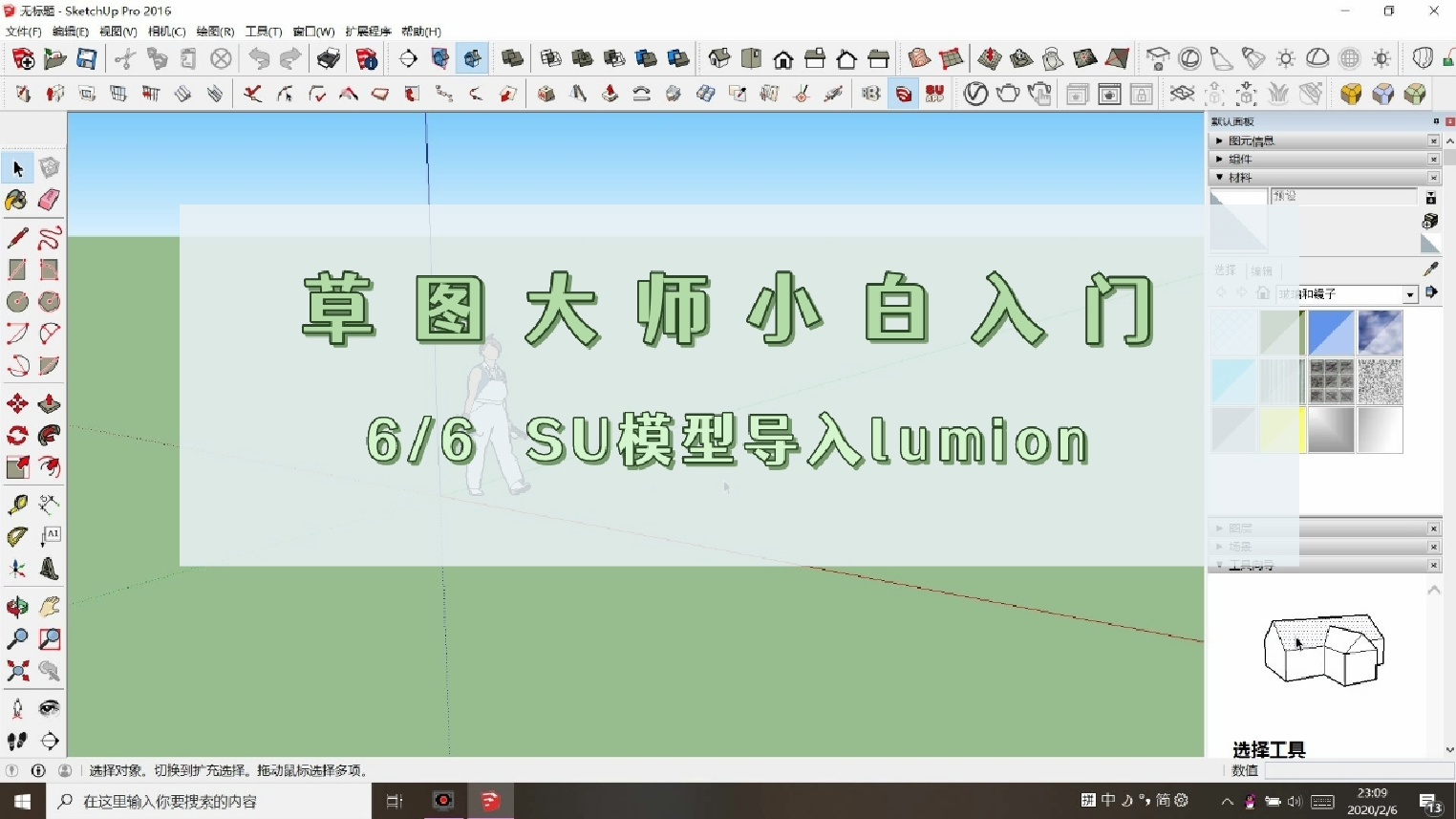Pick the Polygon tool
The image size is (1456, 819).
[x=49, y=301]
